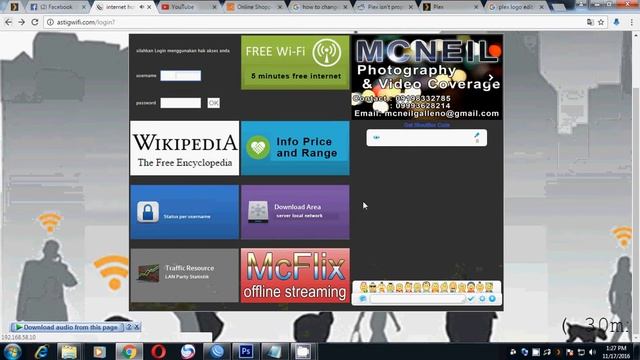The image size is (640, 360).
Task: Click the McNeil Photography banner ad
Action: [x=427, y=78]
